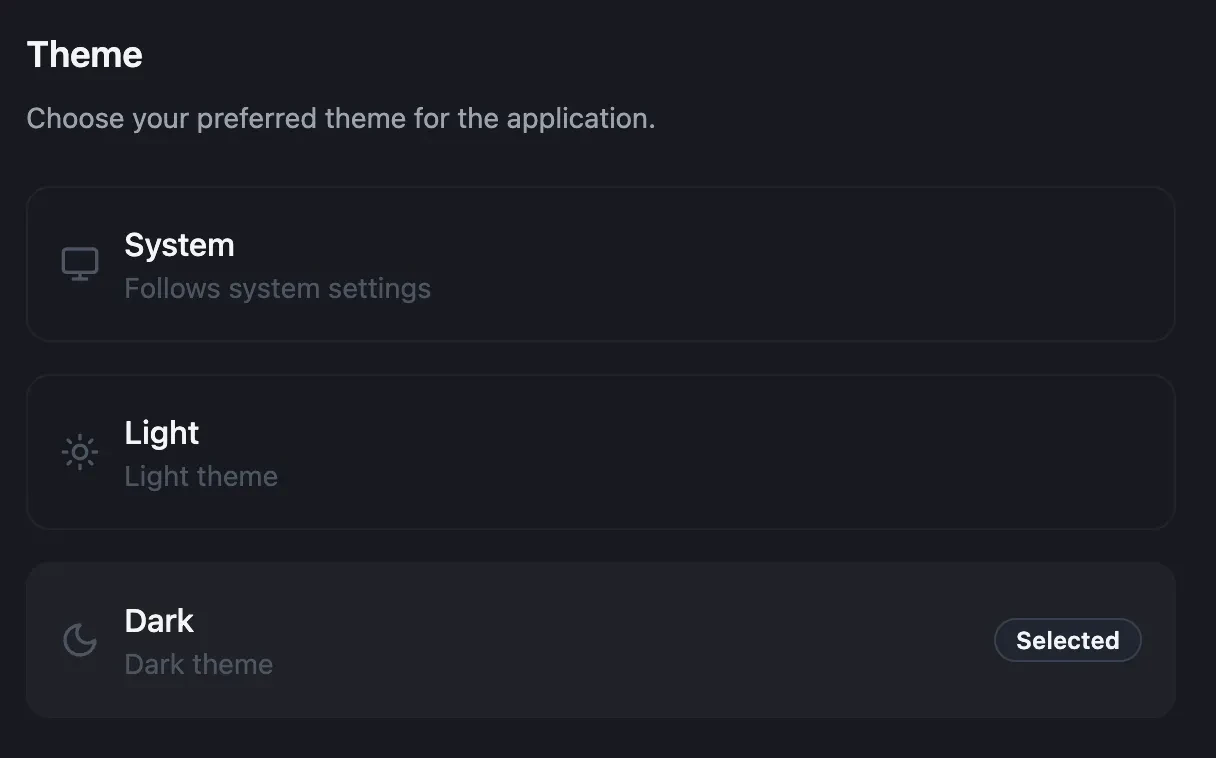Click the "Selected" badge on Dark
This screenshot has height=758, width=1216.
coord(1067,641)
